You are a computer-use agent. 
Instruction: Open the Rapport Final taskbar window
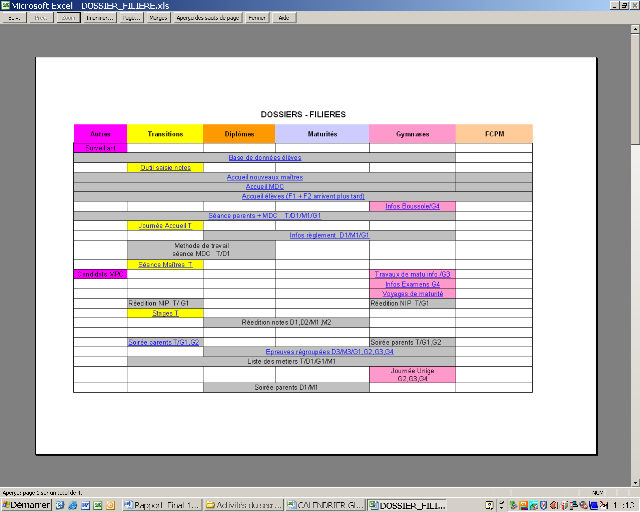coord(162,505)
